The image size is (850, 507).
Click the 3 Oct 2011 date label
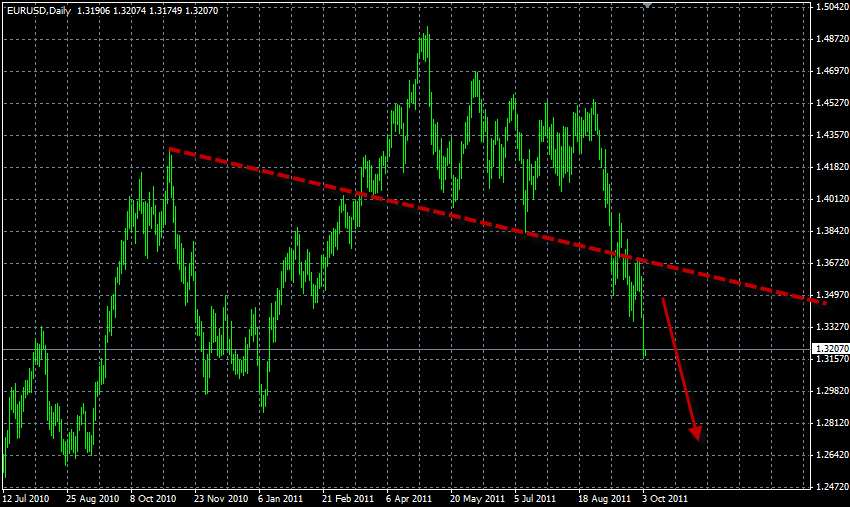point(665,498)
